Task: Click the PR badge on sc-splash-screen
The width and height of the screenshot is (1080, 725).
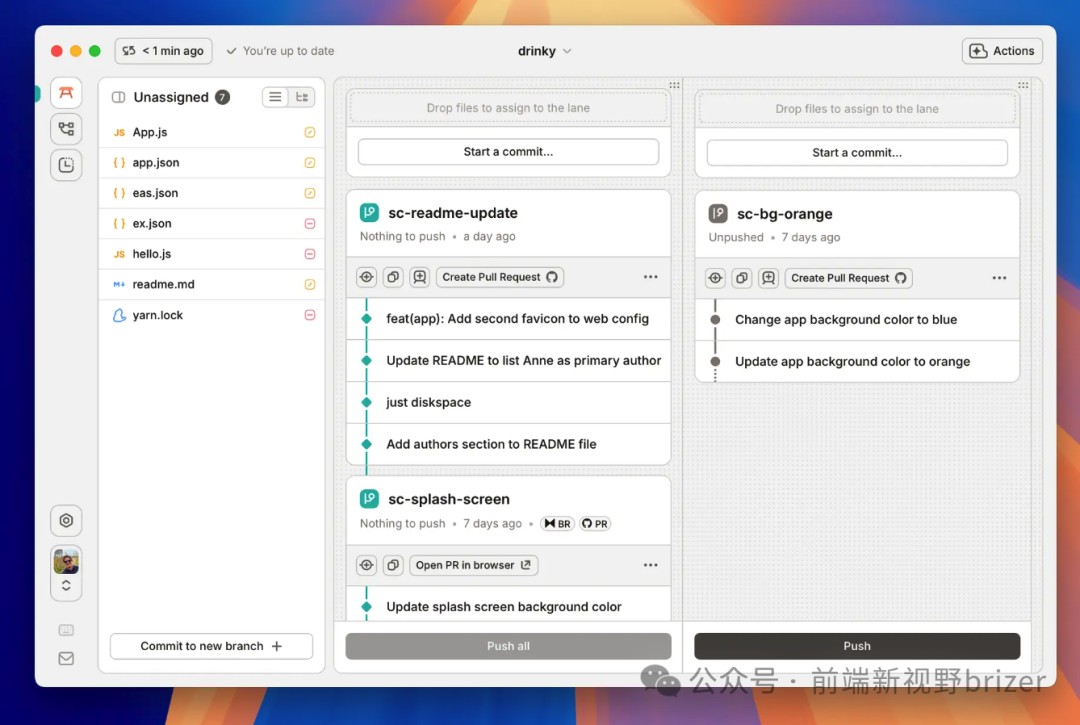Action: pos(595,523)
